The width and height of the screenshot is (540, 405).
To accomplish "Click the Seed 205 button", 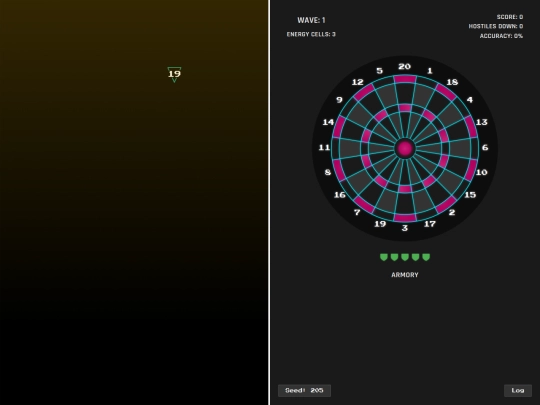I will (304, 391).
